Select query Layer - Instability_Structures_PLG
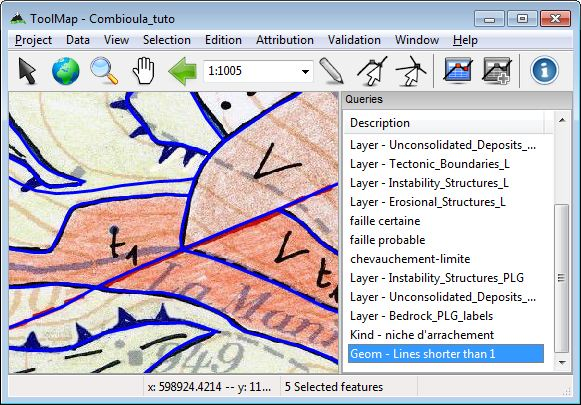Screen dimensions: 581x405 point(446,278)
